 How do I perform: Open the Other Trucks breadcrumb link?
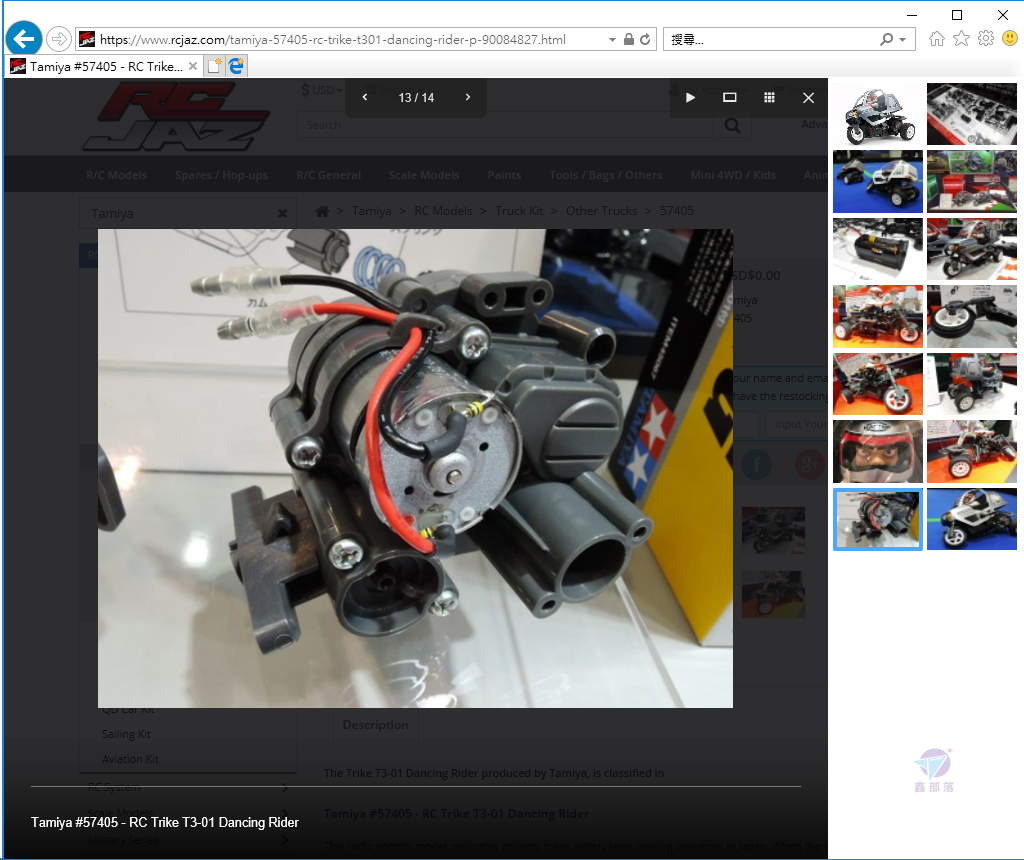point(601,211)
